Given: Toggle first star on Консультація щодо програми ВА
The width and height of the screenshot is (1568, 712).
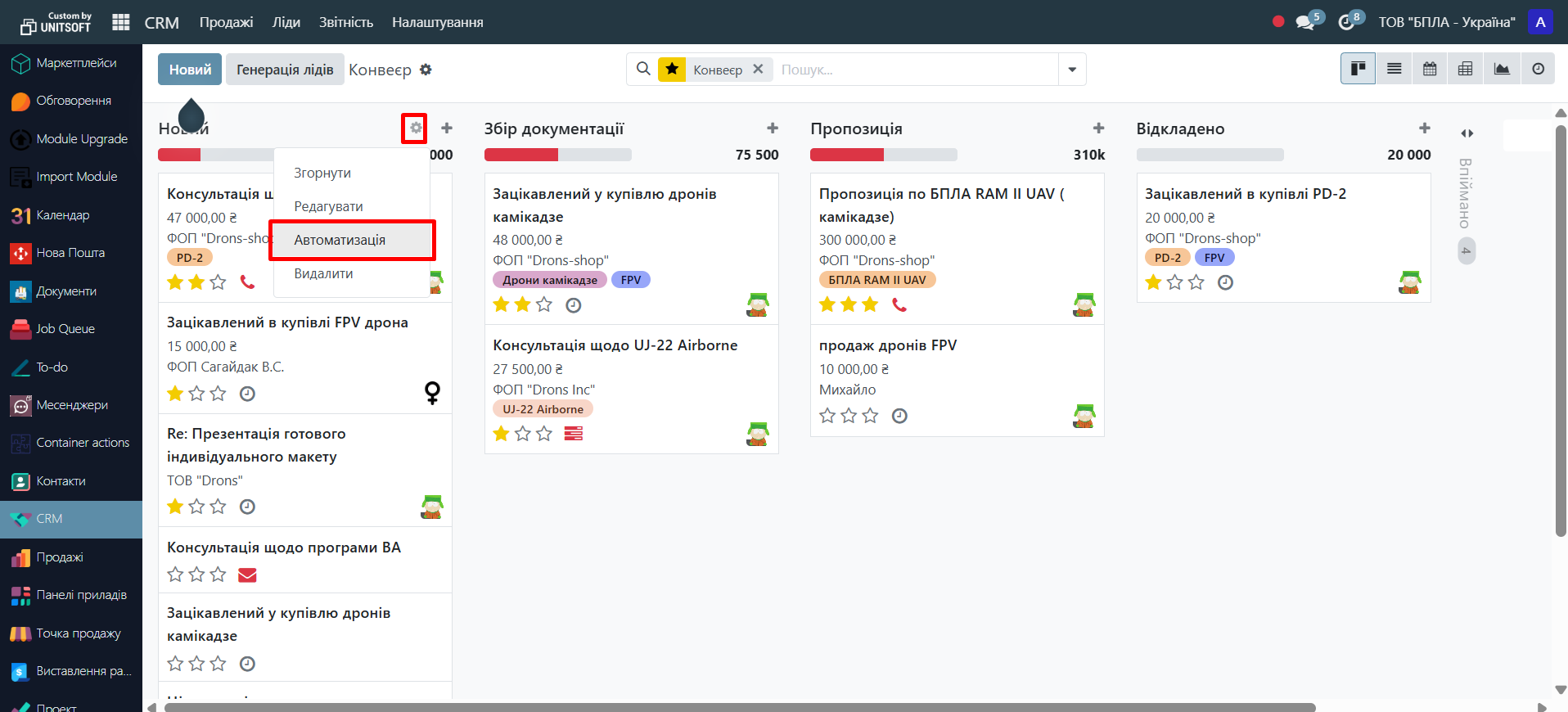Looking at the screenshot, I should [175, 575].
